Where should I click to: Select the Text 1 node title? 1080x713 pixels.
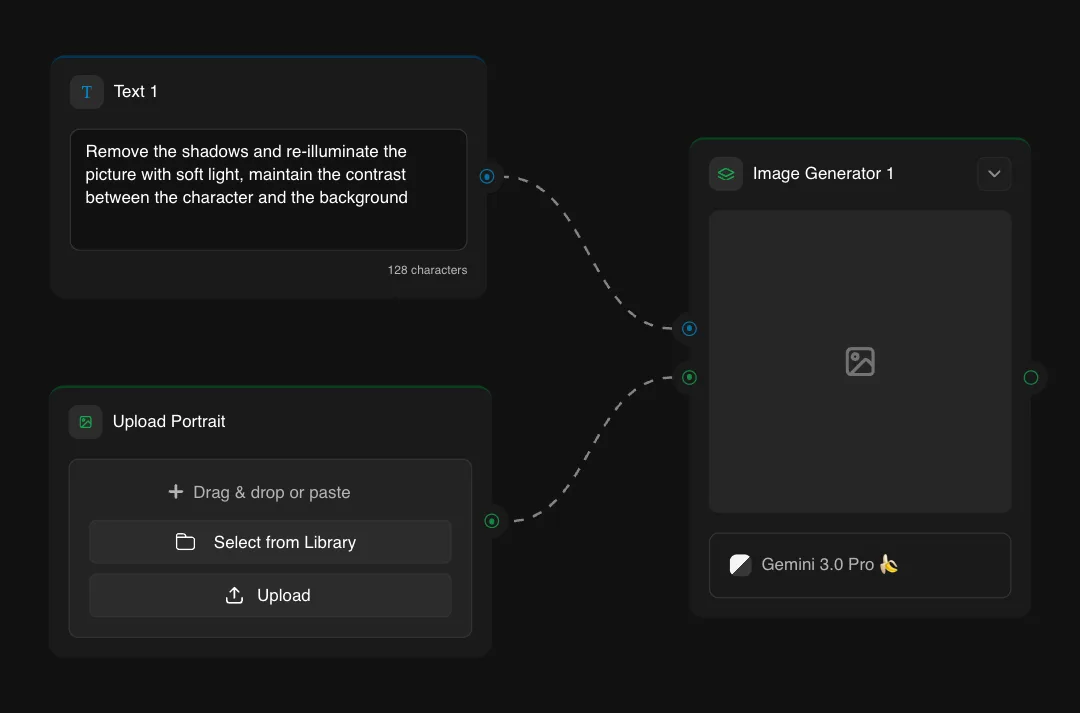tap(136, 91)
